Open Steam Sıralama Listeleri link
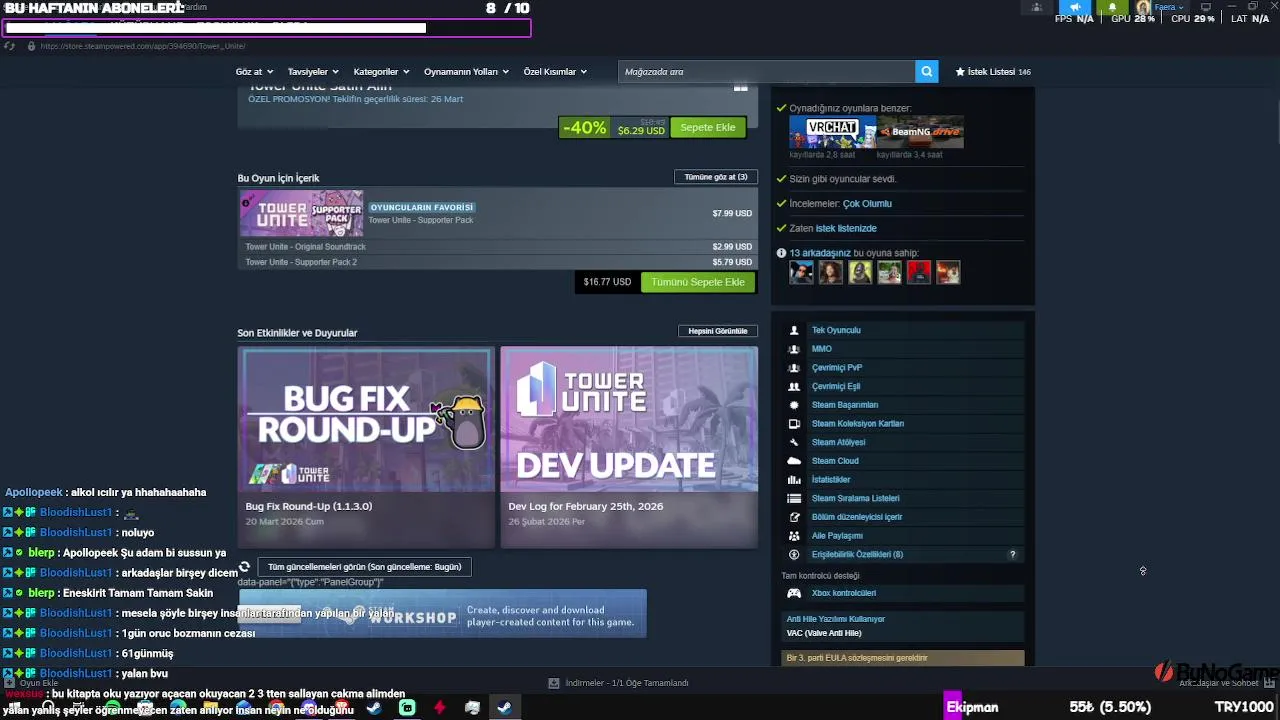Screen dimensions: 1280x720 [856, 498]
